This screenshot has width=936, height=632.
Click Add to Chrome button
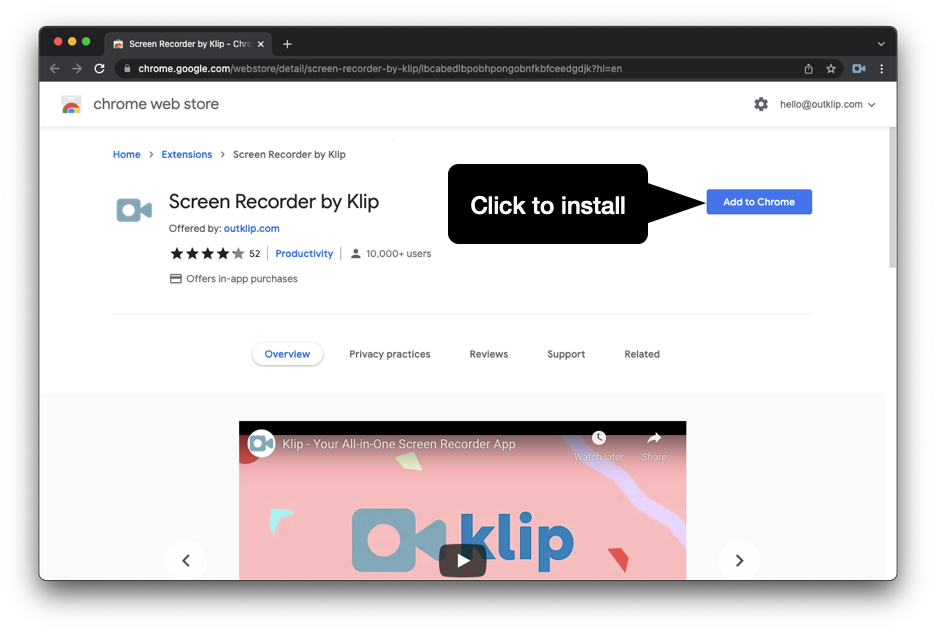tap(759, 202)
